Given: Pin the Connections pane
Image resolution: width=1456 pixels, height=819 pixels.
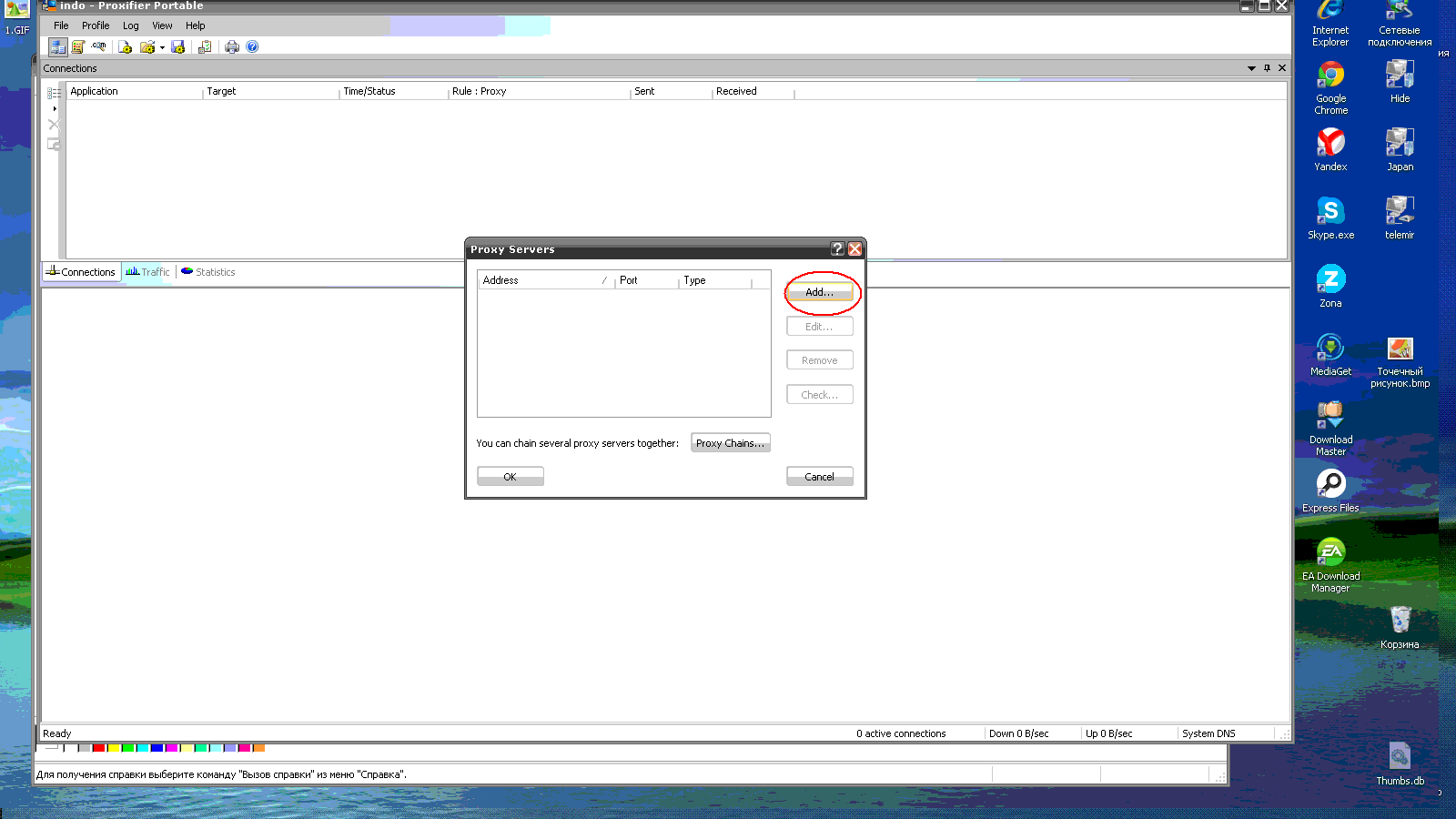Looking at the screenshot, I should [1267, 68].
